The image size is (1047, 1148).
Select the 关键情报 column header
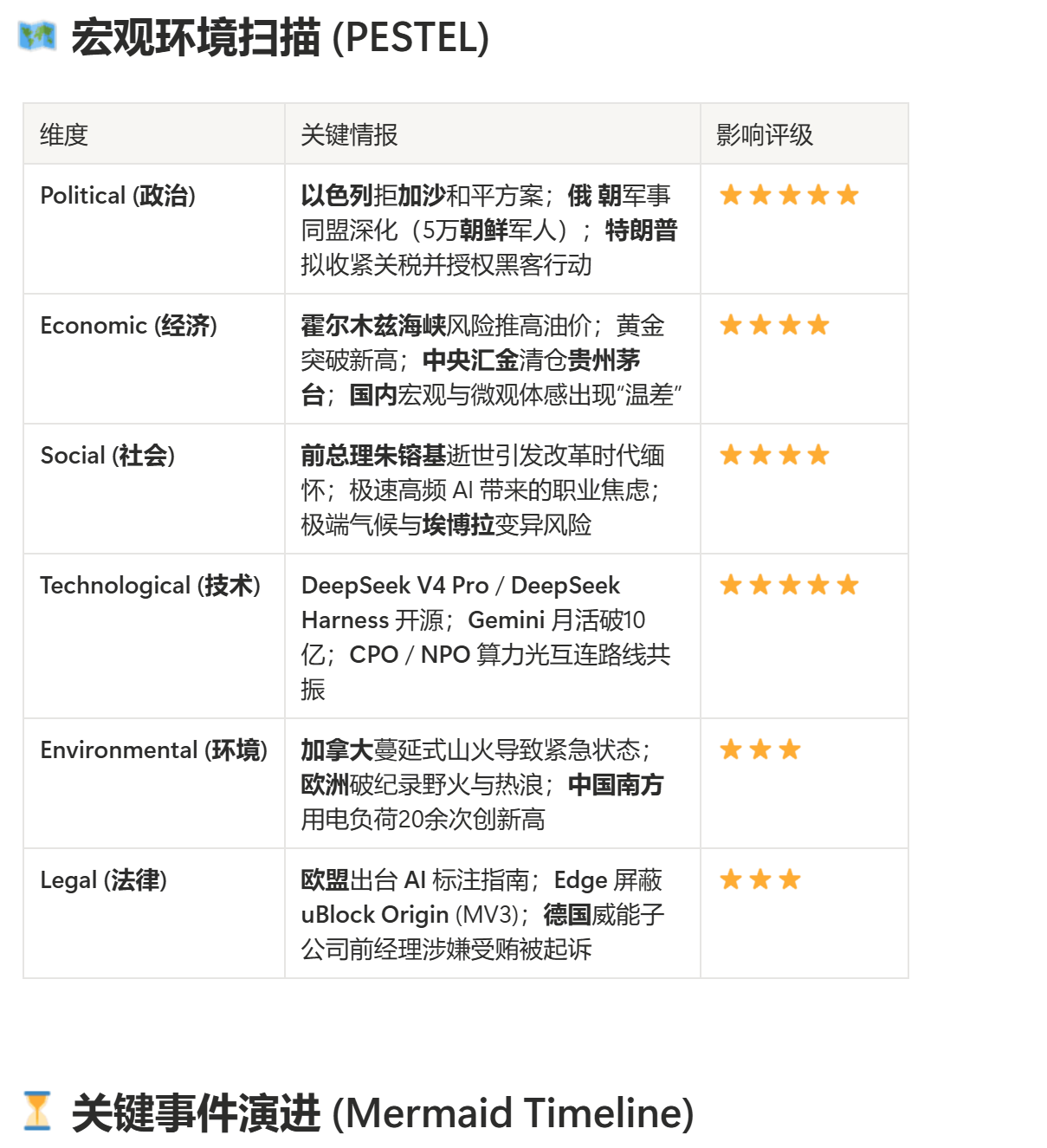pyautogui.click(x=493, y=134)
